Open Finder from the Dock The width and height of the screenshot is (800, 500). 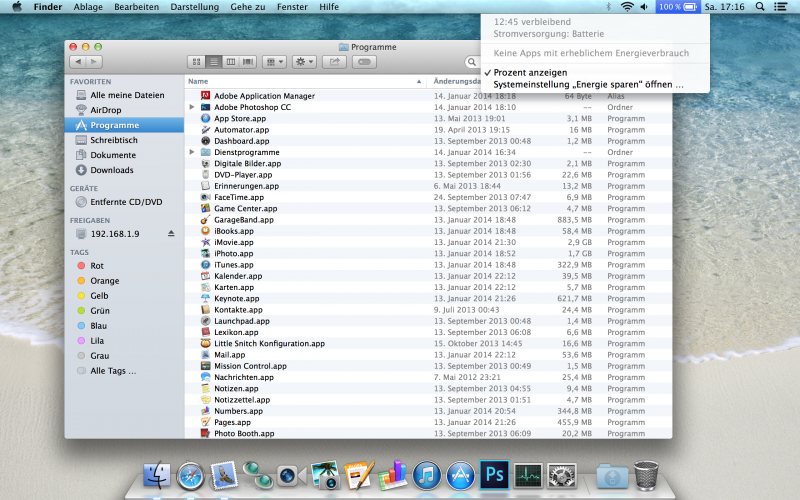pyautogui.click(x=157, y=475)
